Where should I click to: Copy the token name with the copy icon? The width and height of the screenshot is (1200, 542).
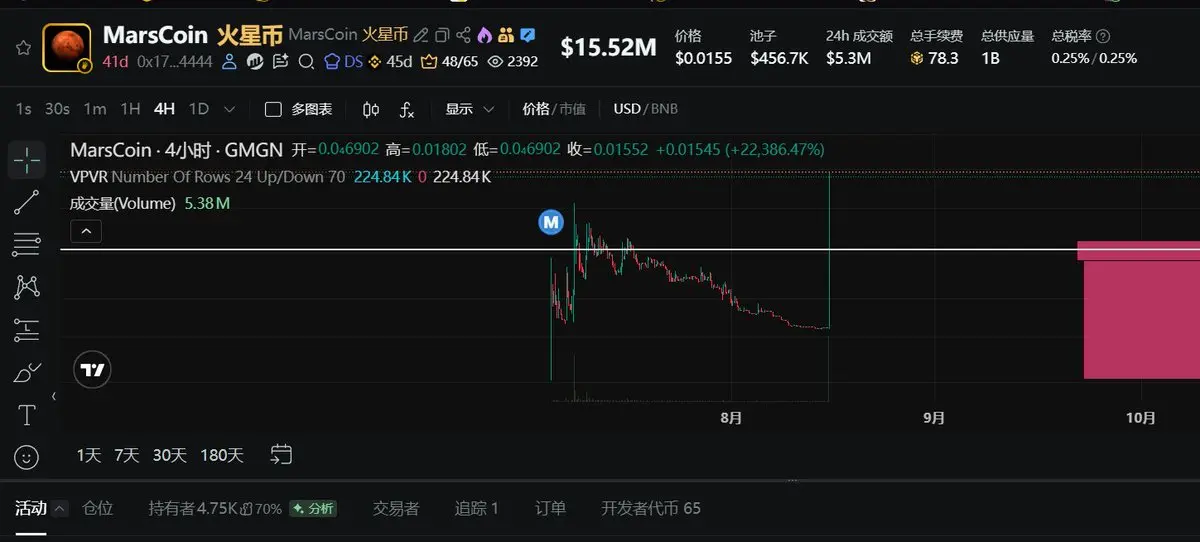(442, 35)
